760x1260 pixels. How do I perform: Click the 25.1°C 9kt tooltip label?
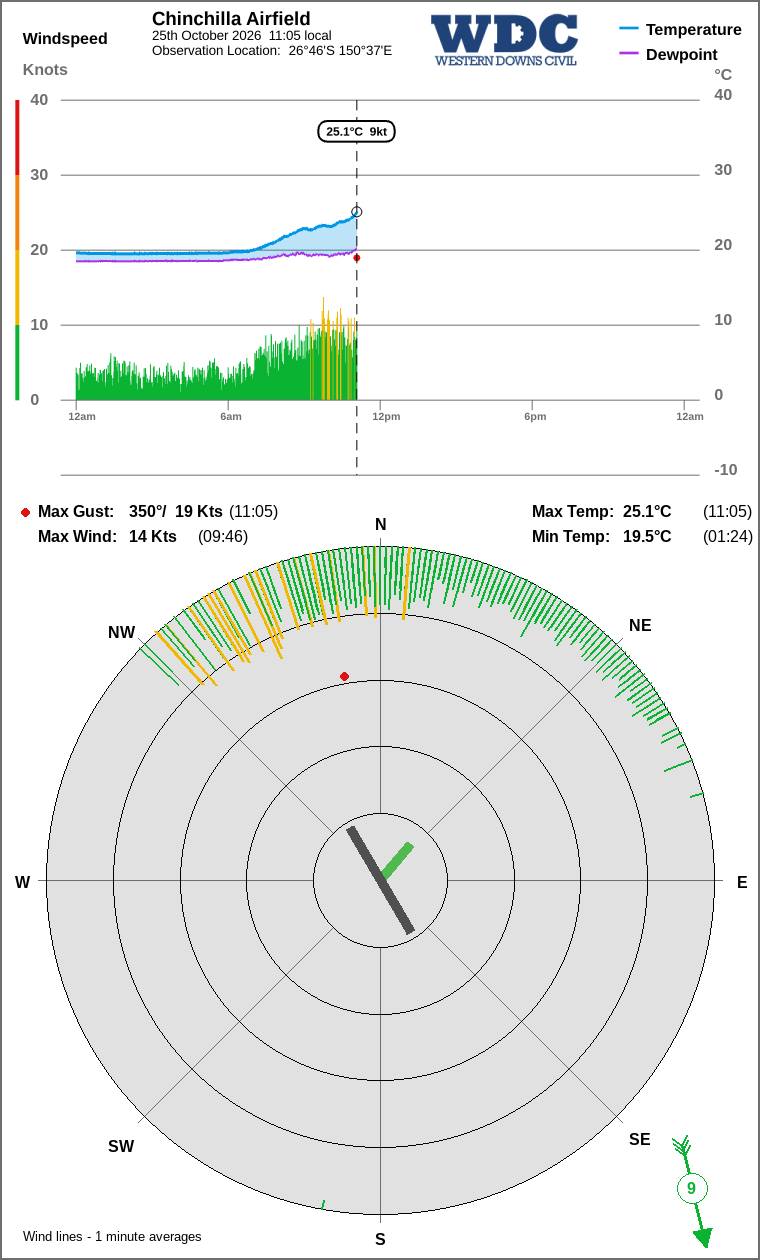(x=357, y=131)
